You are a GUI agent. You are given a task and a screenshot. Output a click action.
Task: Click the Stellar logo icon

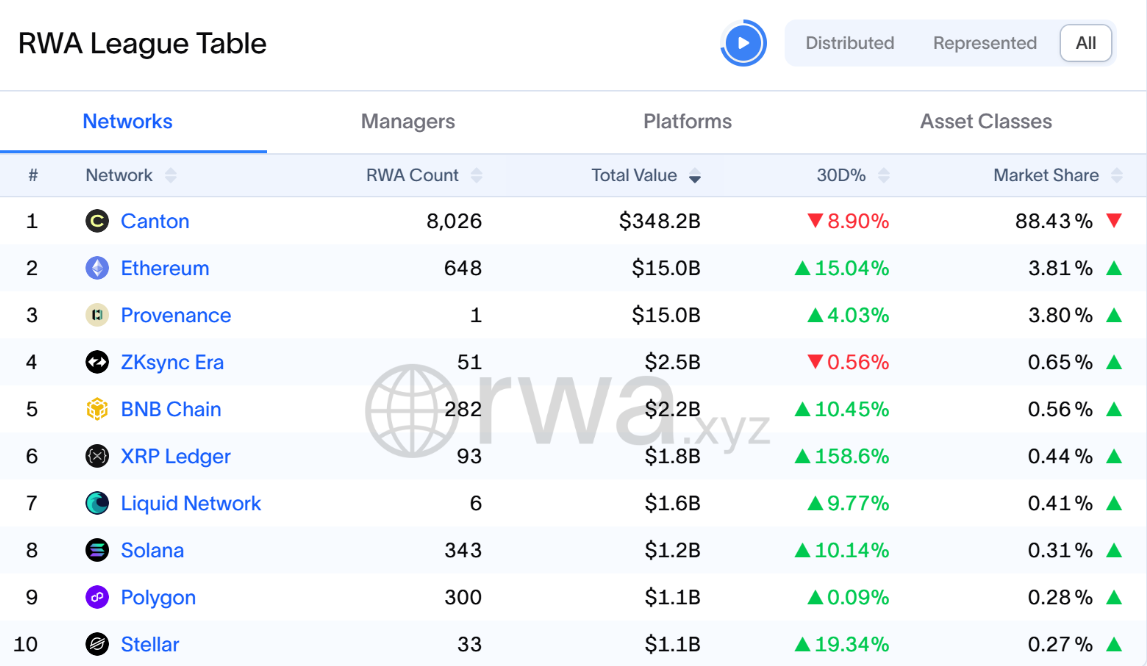coord(97,644)
